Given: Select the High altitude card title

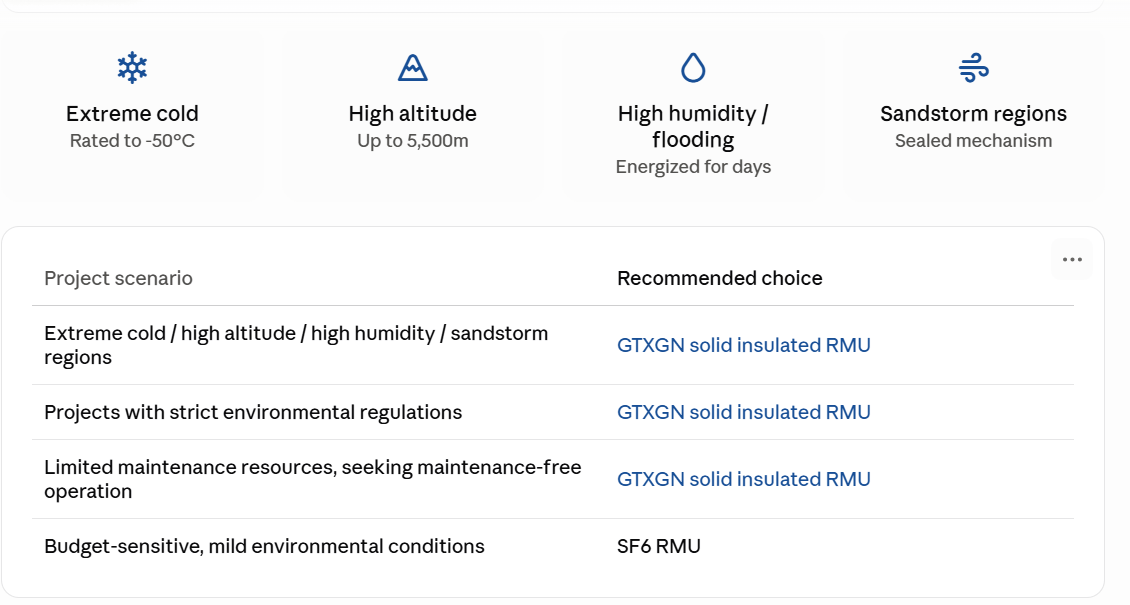Looking at the screenshot, I should [x=413, y=114].
